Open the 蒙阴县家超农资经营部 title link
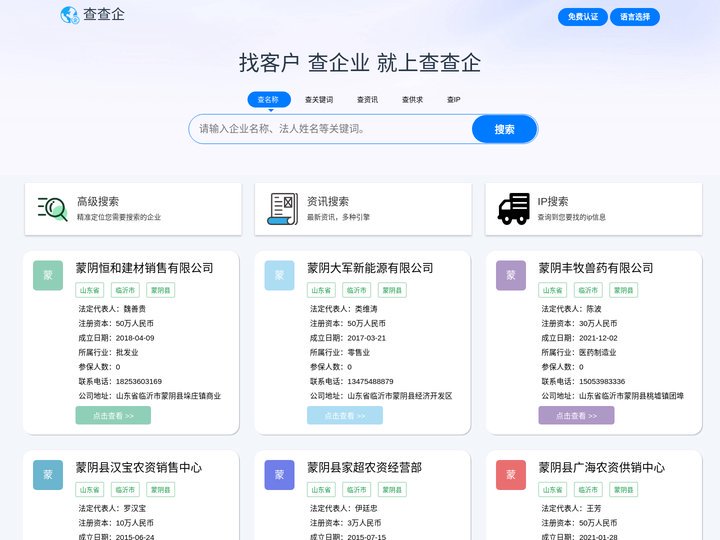 [x=365, y=467]
